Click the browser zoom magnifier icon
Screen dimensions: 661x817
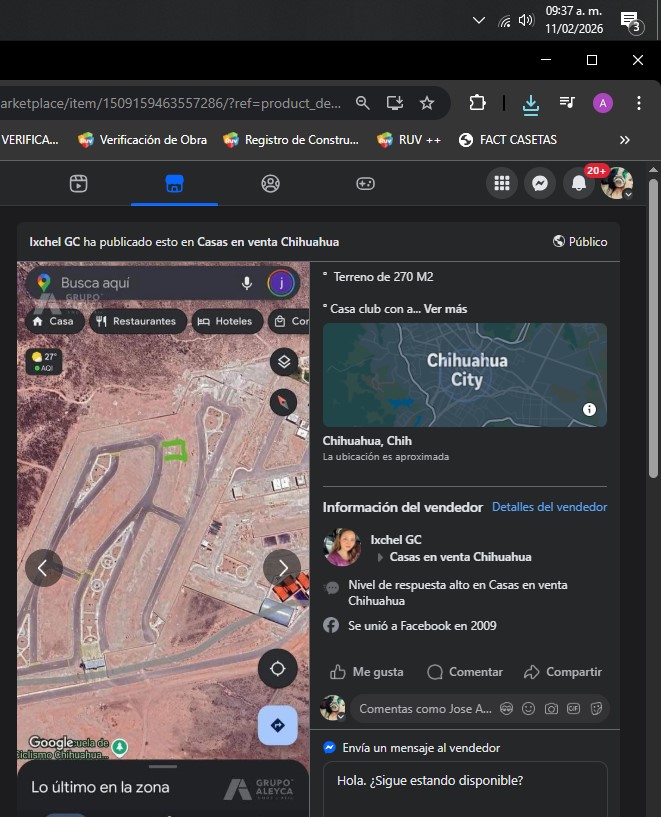[363, 103]
